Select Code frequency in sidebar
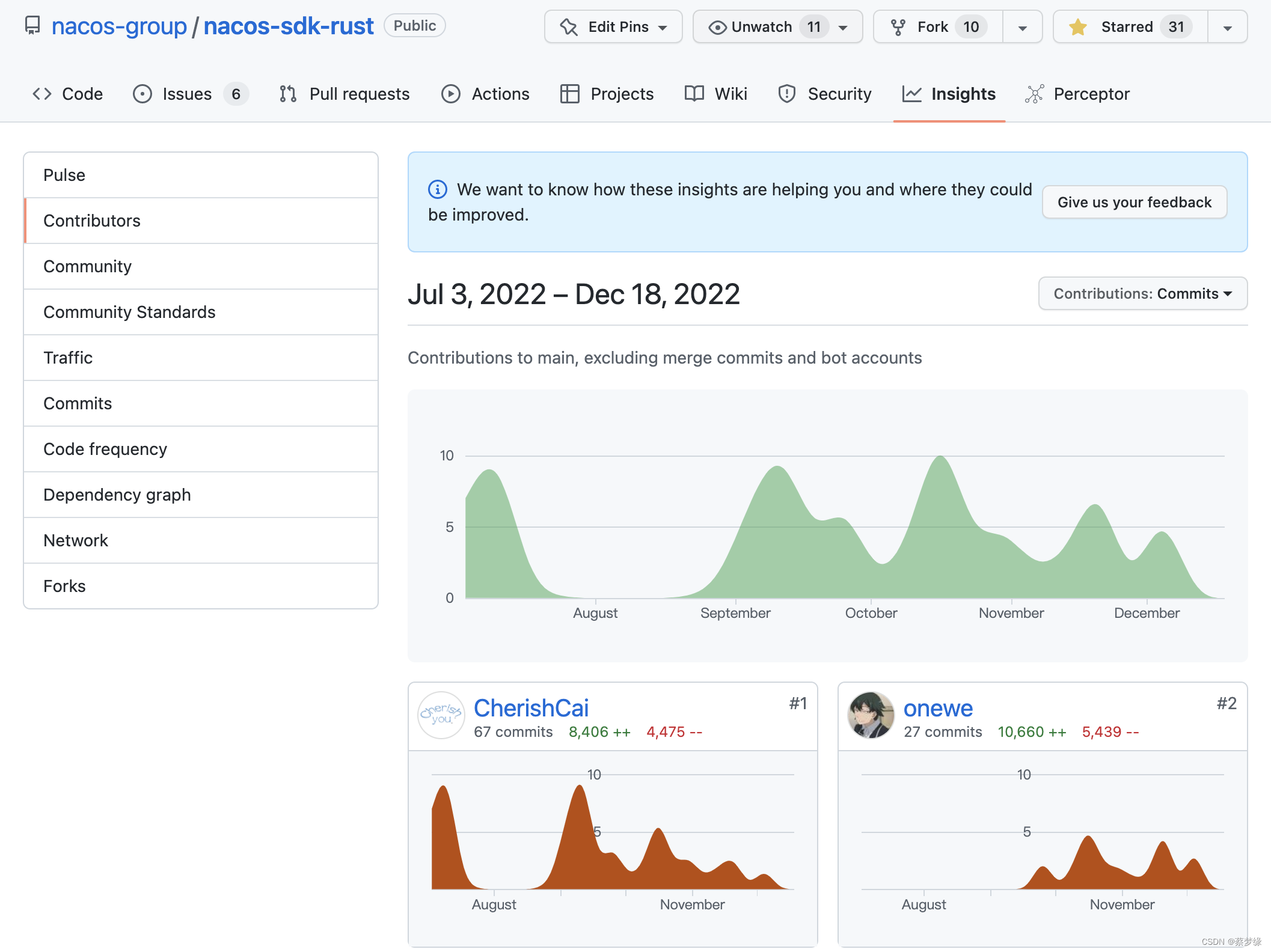Viewport: 1271px width, 952px height. point(105,449)
